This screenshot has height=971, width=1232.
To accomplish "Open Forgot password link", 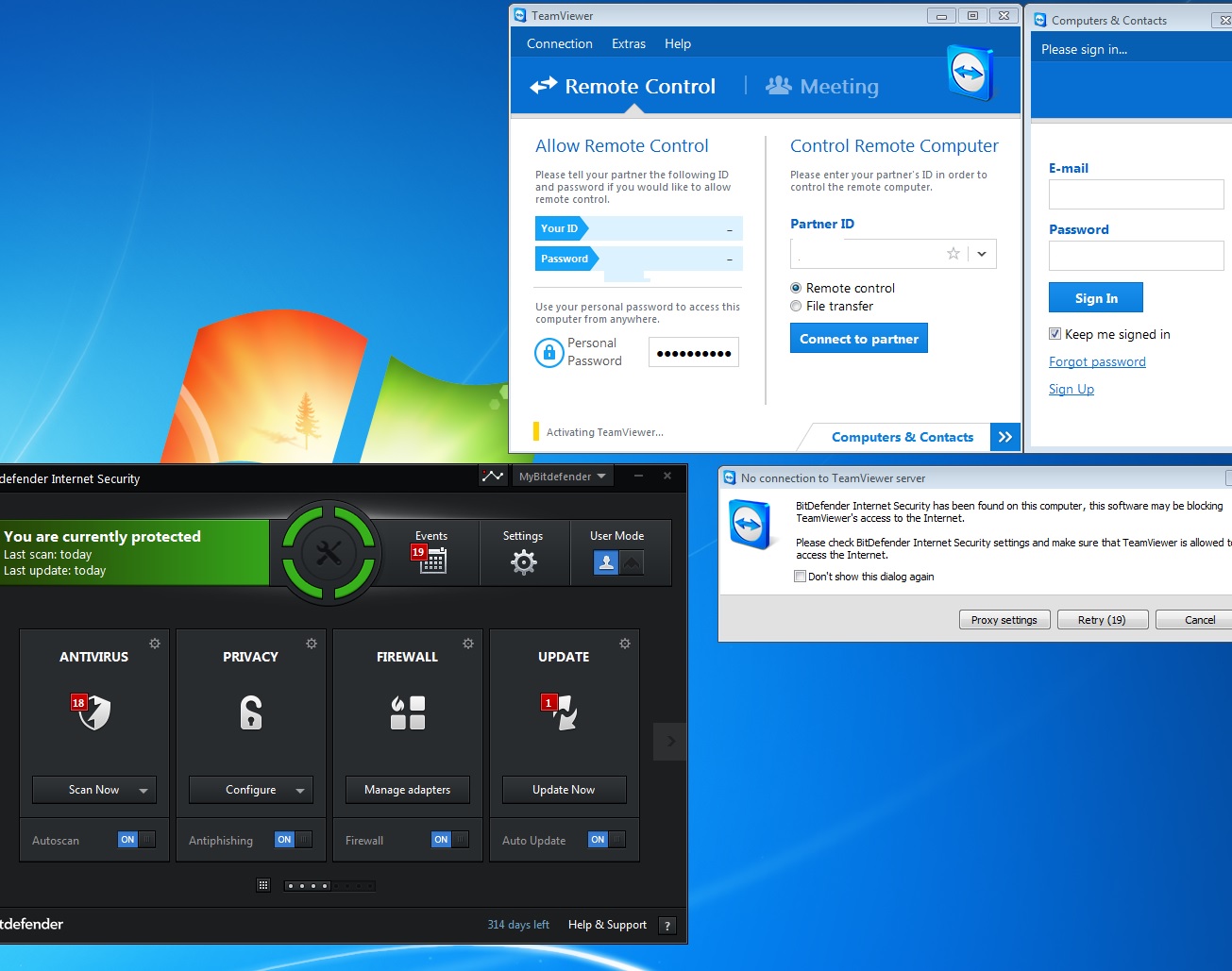I will tap(1097, 361).
